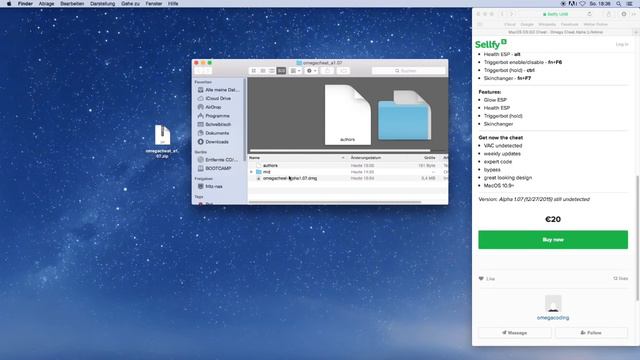Open the Finder arrange-by dropdown
This screenshot has height=360, width=640.
pos(295,71)
